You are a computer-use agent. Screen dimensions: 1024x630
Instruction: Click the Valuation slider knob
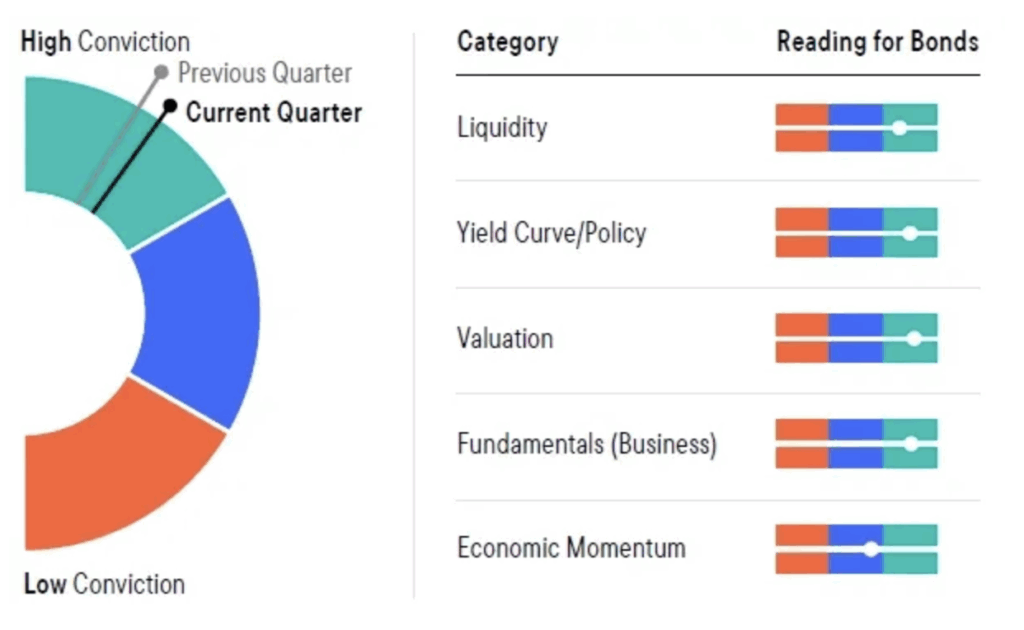(914, 338)
